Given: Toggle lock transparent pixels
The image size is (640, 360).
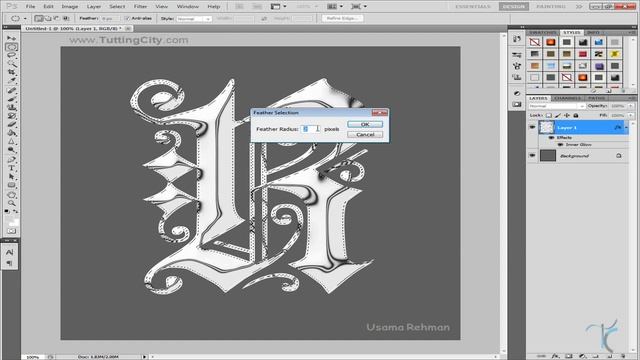Looking at the screenshot, I should pyautogui.click(x=549, y=116).
